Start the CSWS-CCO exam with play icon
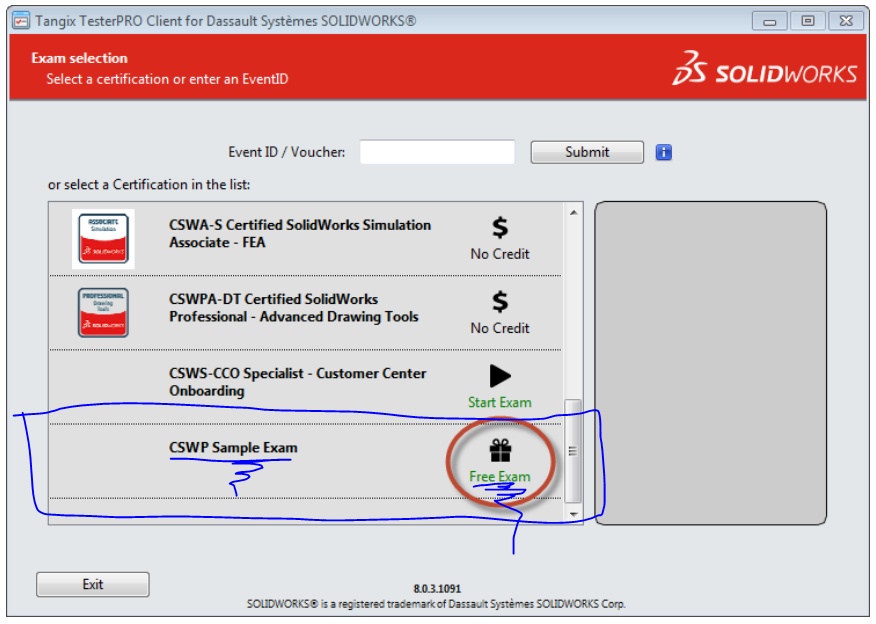The height and width of the screenshot is (624, 876). (500, 375)
